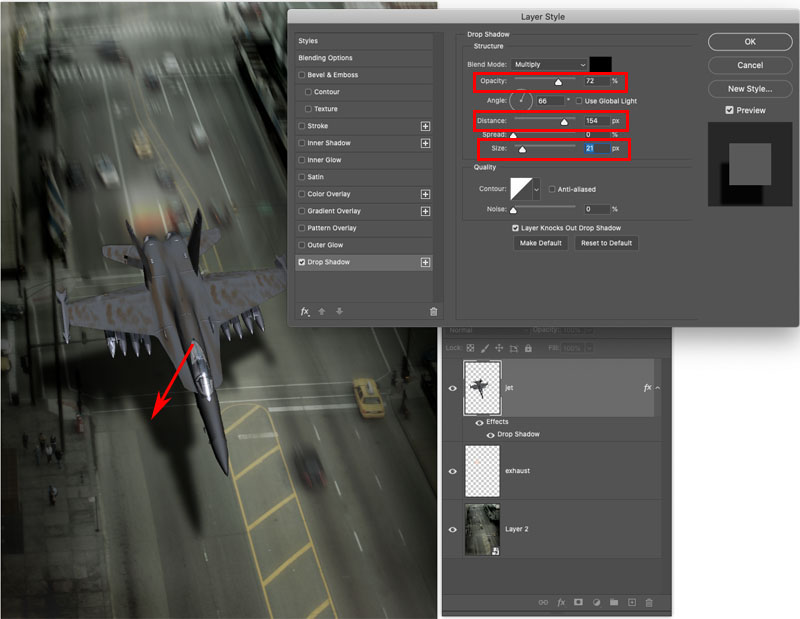800x619 pixels.
Task: Click the Distance slider handle
Action: 564,121
